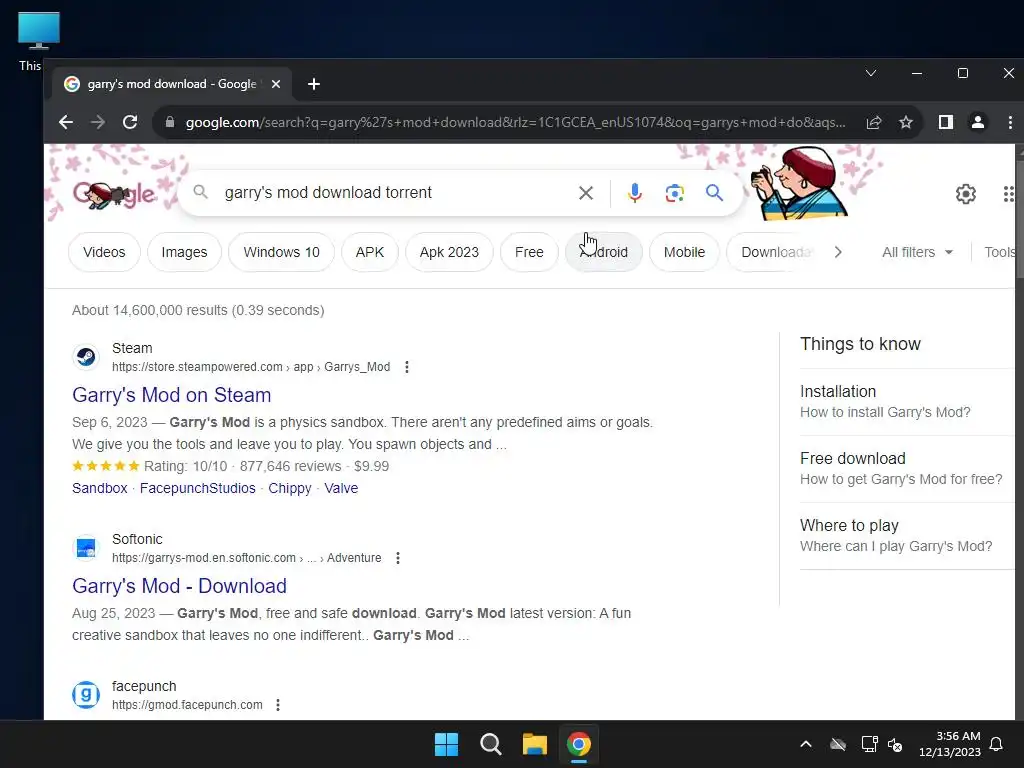Bookmark this page with the star icon
Viewport: 1024px width, 768px height.
coord(906,122)
